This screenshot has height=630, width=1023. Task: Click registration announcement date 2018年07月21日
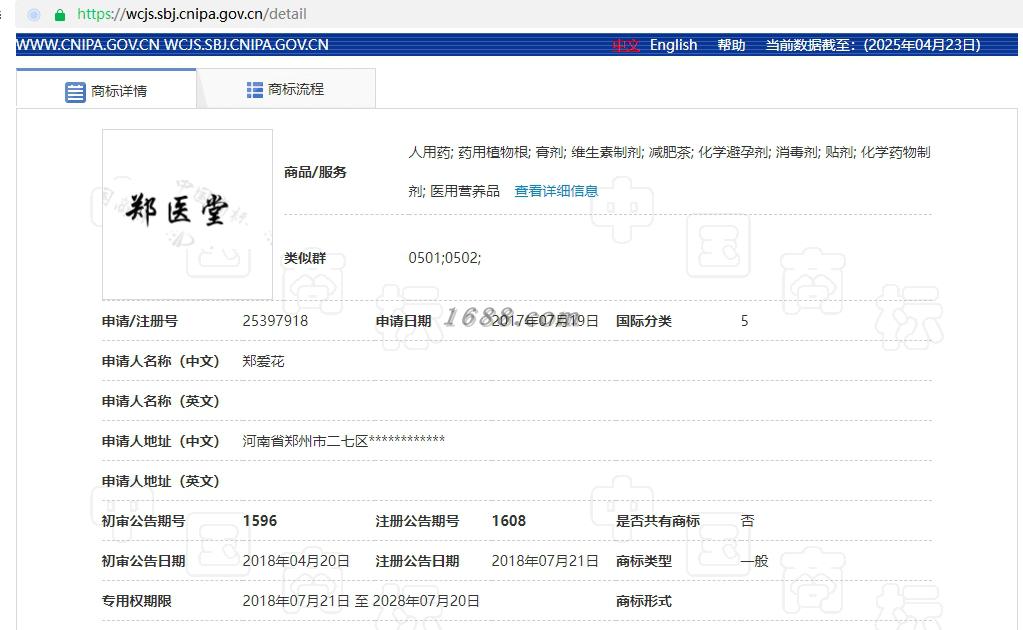point(545,561)
